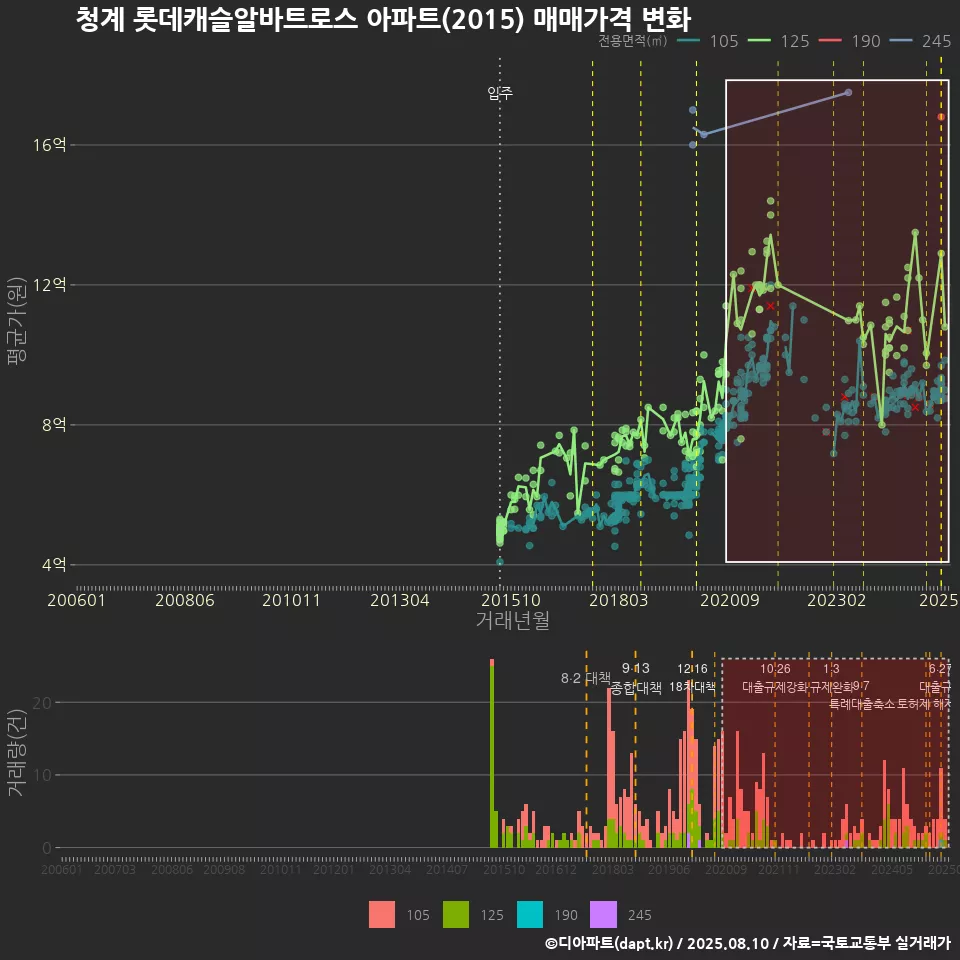Viewport: 960px width, 960px height.
Task: Click the chart title '청계 롯데캐슬알바트로스 아파트(2015) 매매가격 변화'
Action: coord(383,20)
